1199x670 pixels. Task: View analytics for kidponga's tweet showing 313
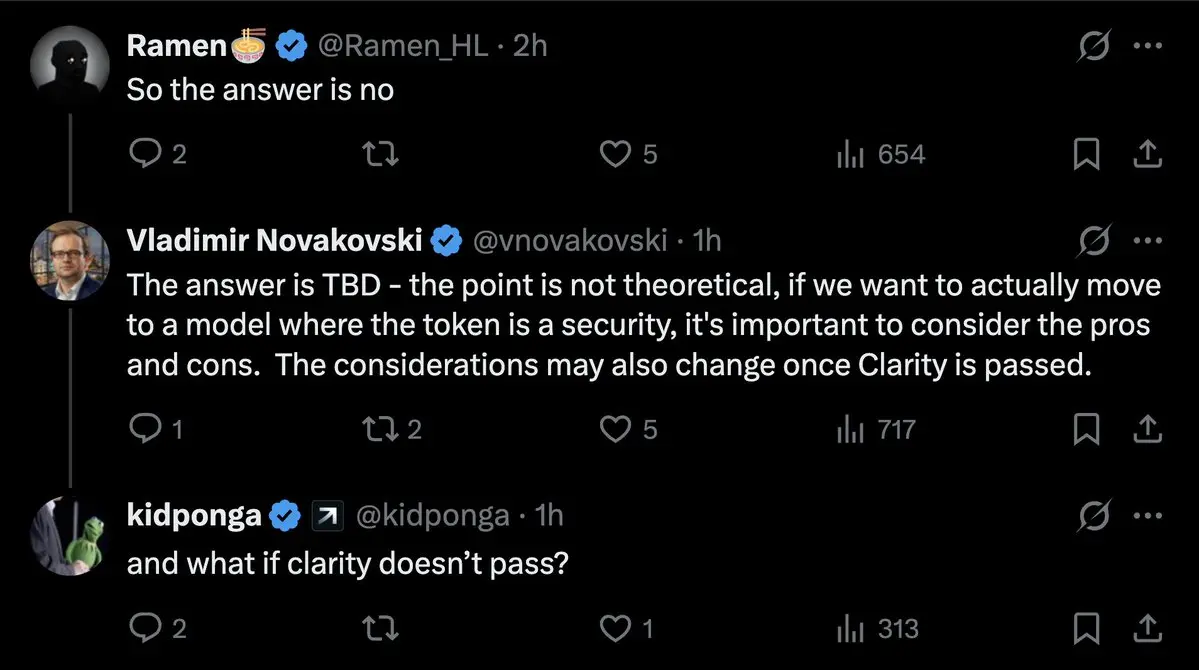(878, 629)
